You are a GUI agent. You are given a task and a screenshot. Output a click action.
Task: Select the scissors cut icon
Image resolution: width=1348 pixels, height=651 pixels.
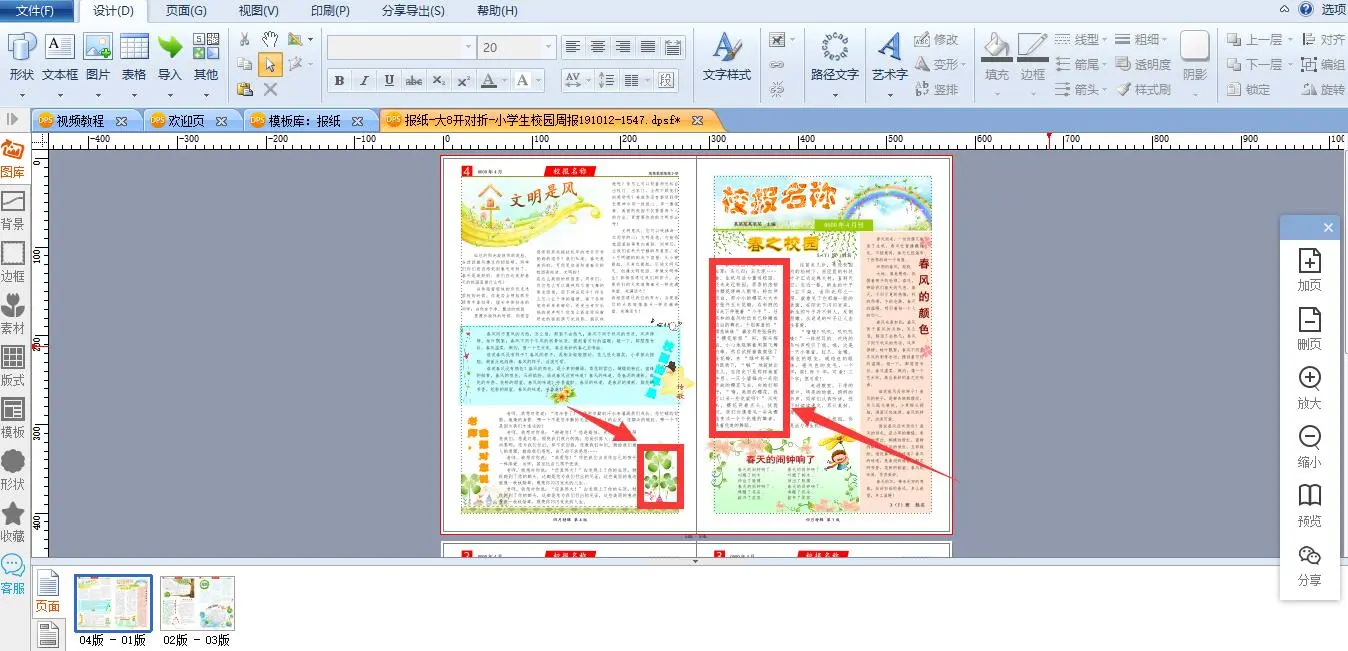(245, 39)
